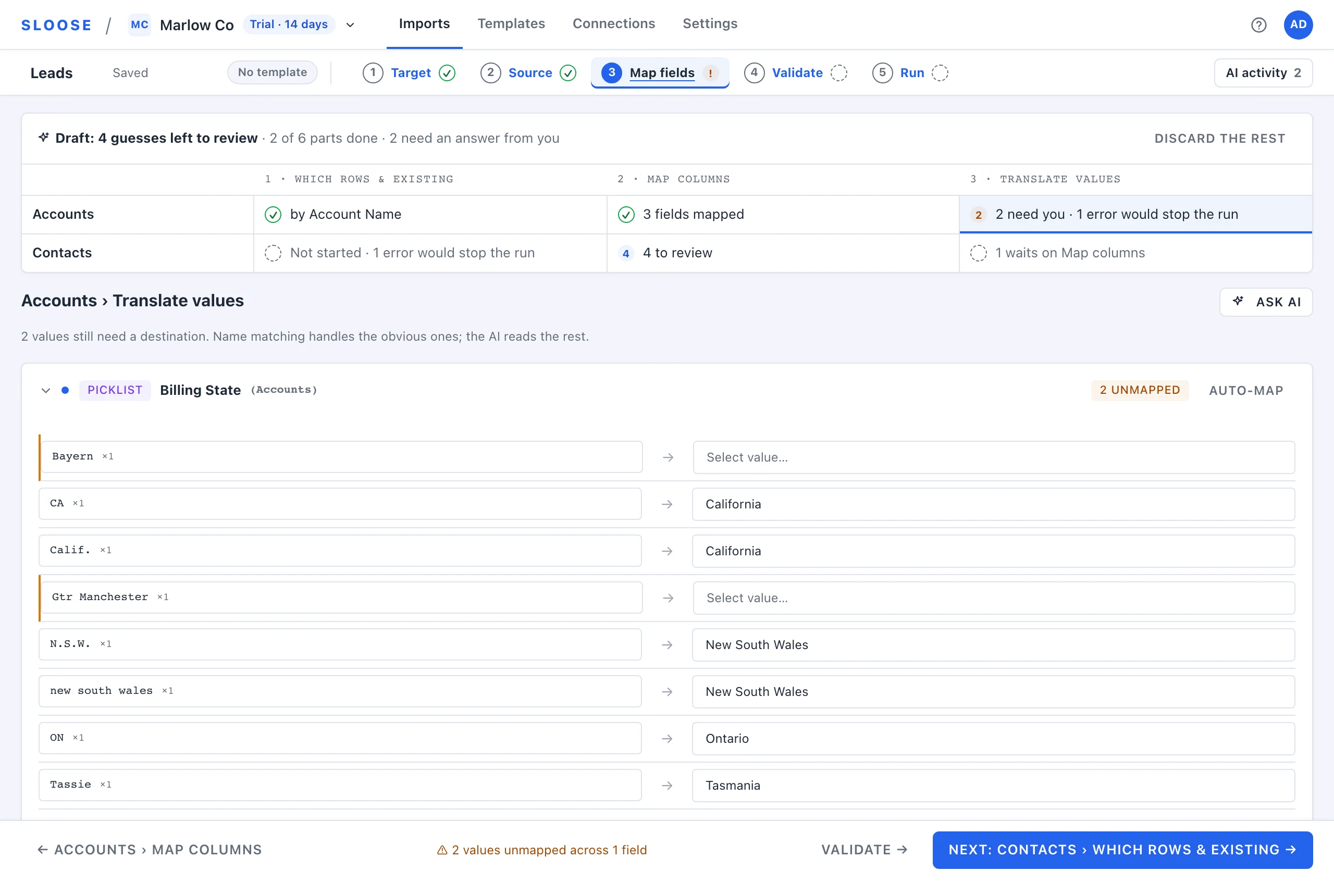Click the MC workspace badge
Image resolution: width=1334 pixels, height=896 pixels.
point(140,24)
